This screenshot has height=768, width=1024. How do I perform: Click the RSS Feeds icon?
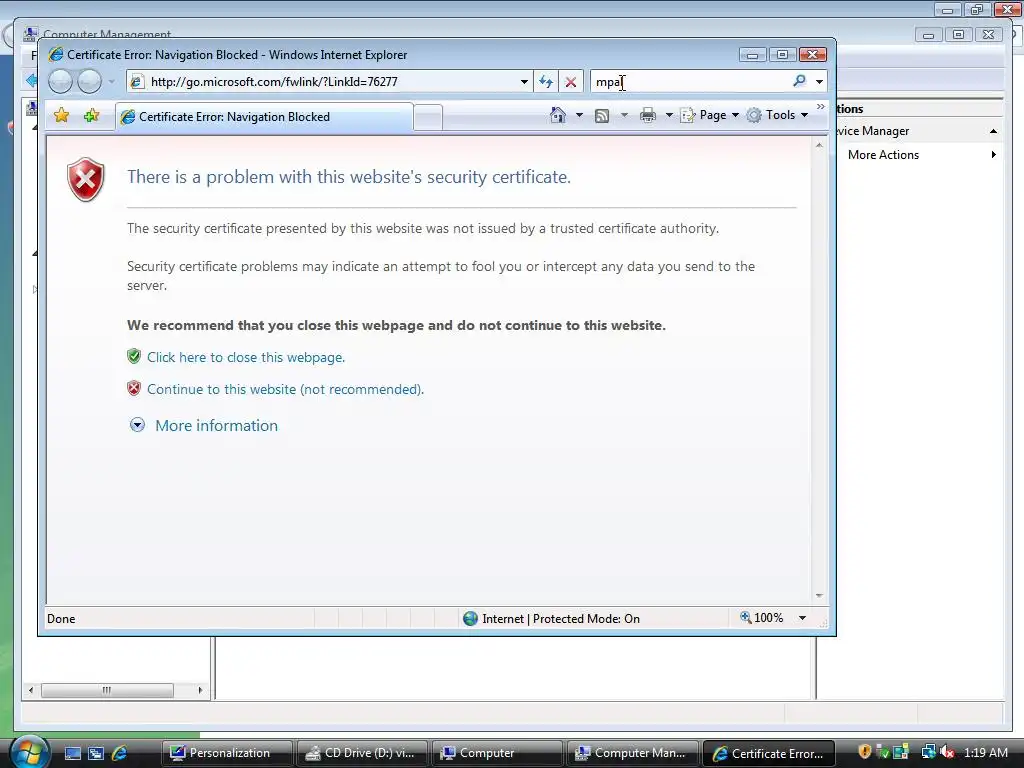(602, 116)
